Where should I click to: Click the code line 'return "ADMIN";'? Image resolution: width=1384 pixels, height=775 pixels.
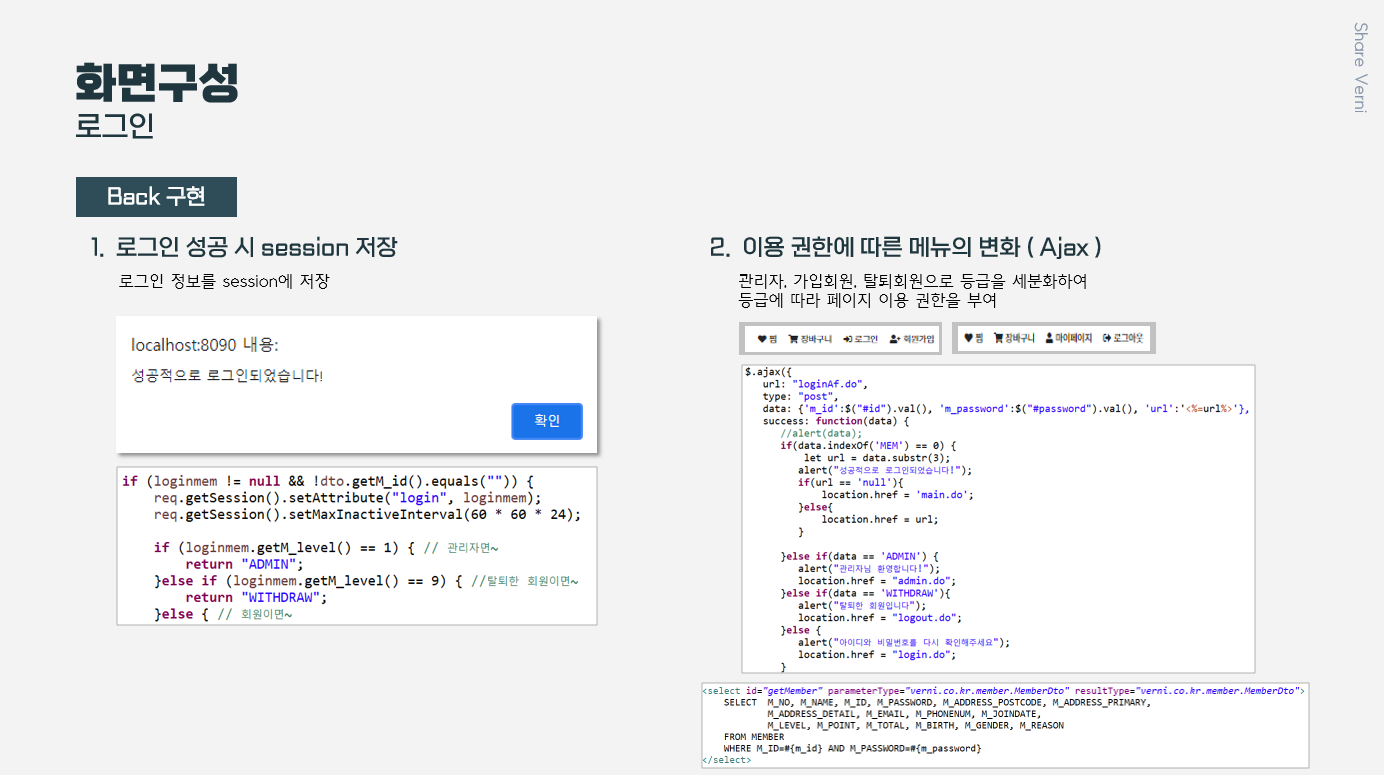(x=246, y=564)
